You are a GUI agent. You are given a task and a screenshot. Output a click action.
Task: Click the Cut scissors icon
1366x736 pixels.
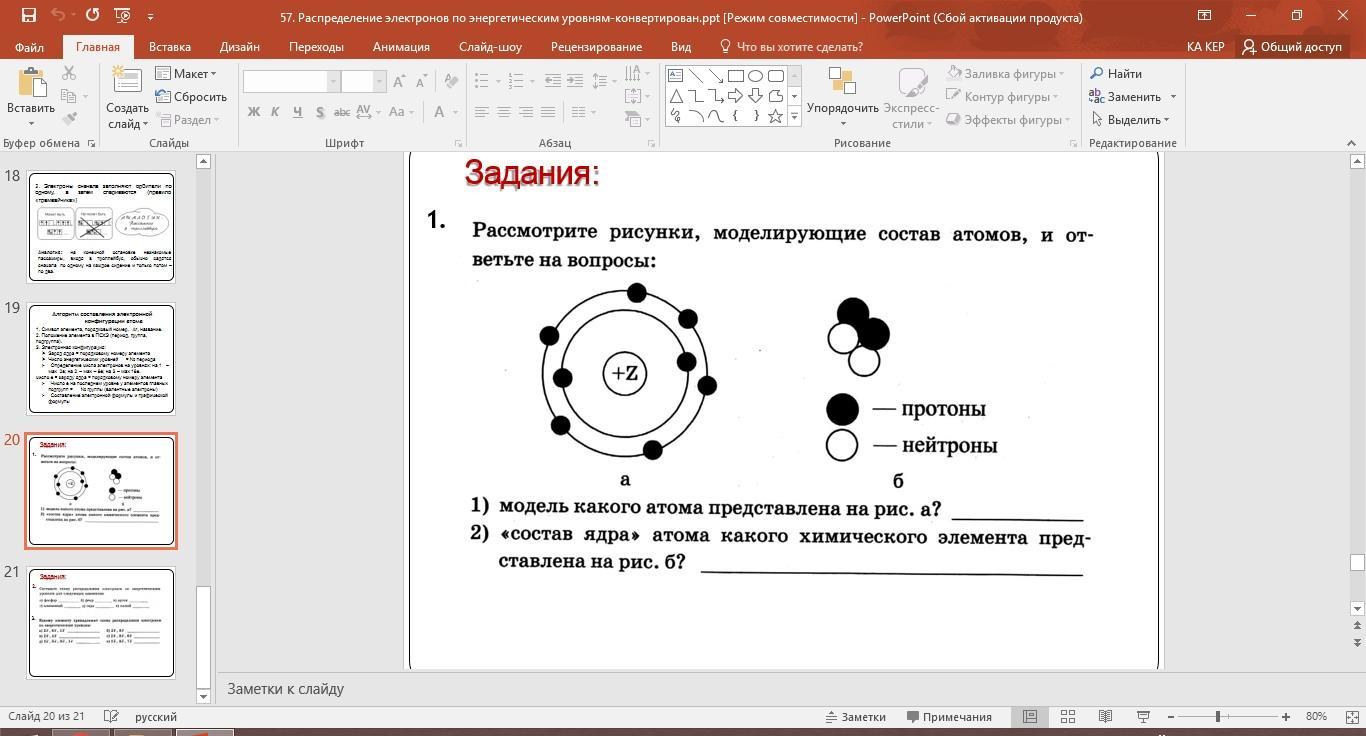pos(69,73)
